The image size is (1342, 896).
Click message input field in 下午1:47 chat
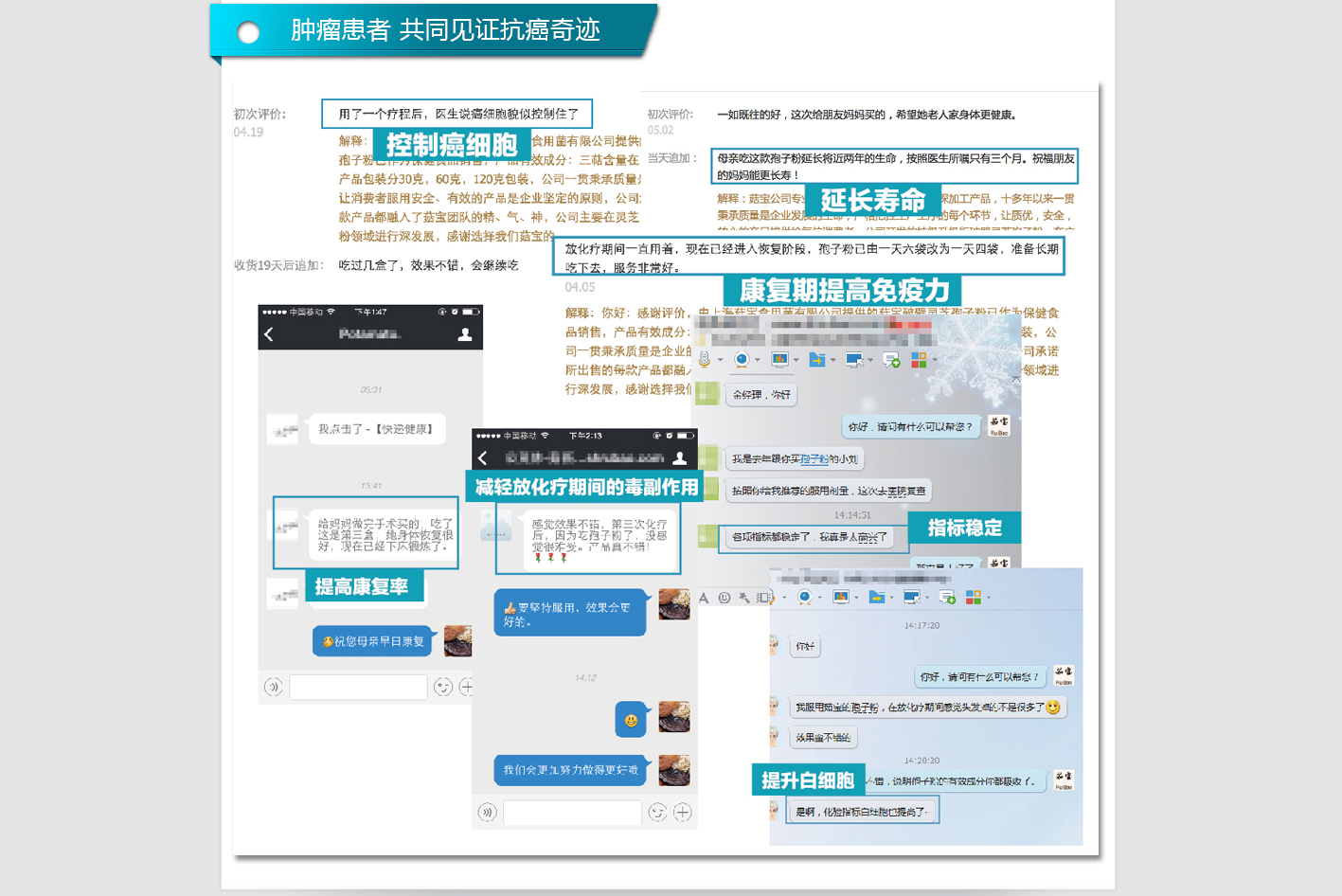pos(358,687)
